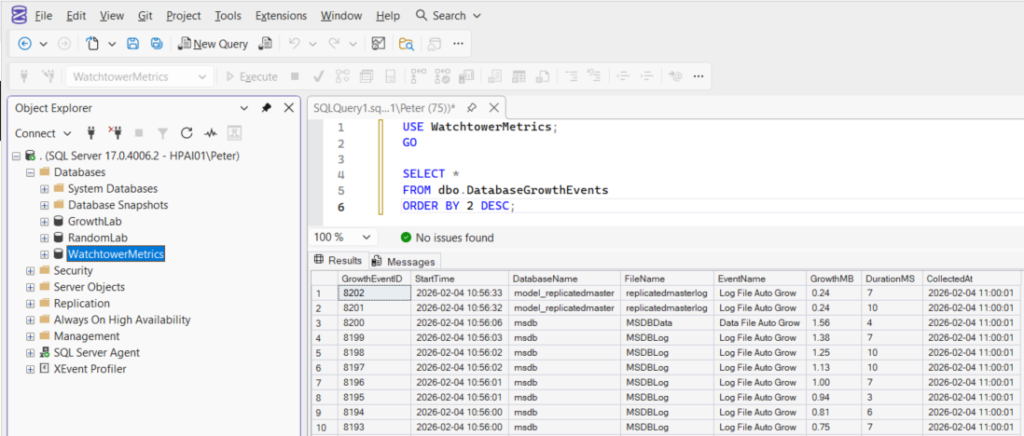Open Activity Monitor pulse icon
Screen dimensions: 1024x436
[x=210, y=133]
